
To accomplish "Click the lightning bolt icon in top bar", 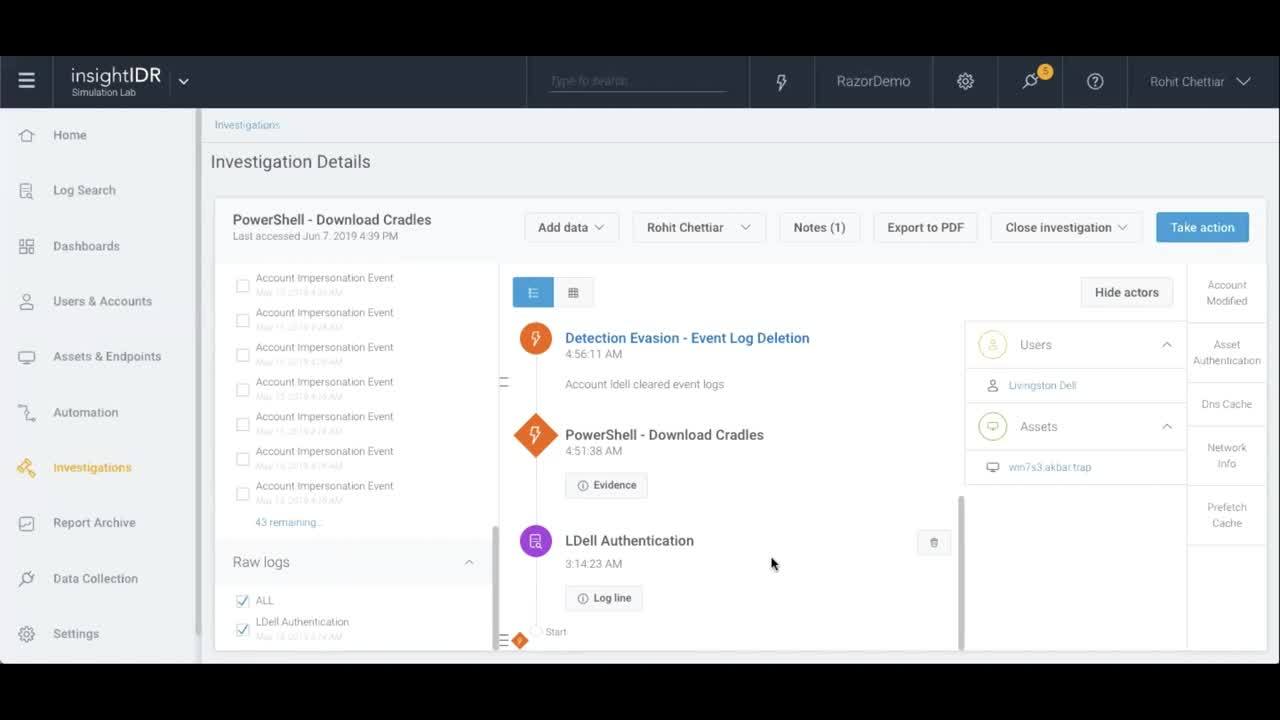I will click(x=781, y=82).
